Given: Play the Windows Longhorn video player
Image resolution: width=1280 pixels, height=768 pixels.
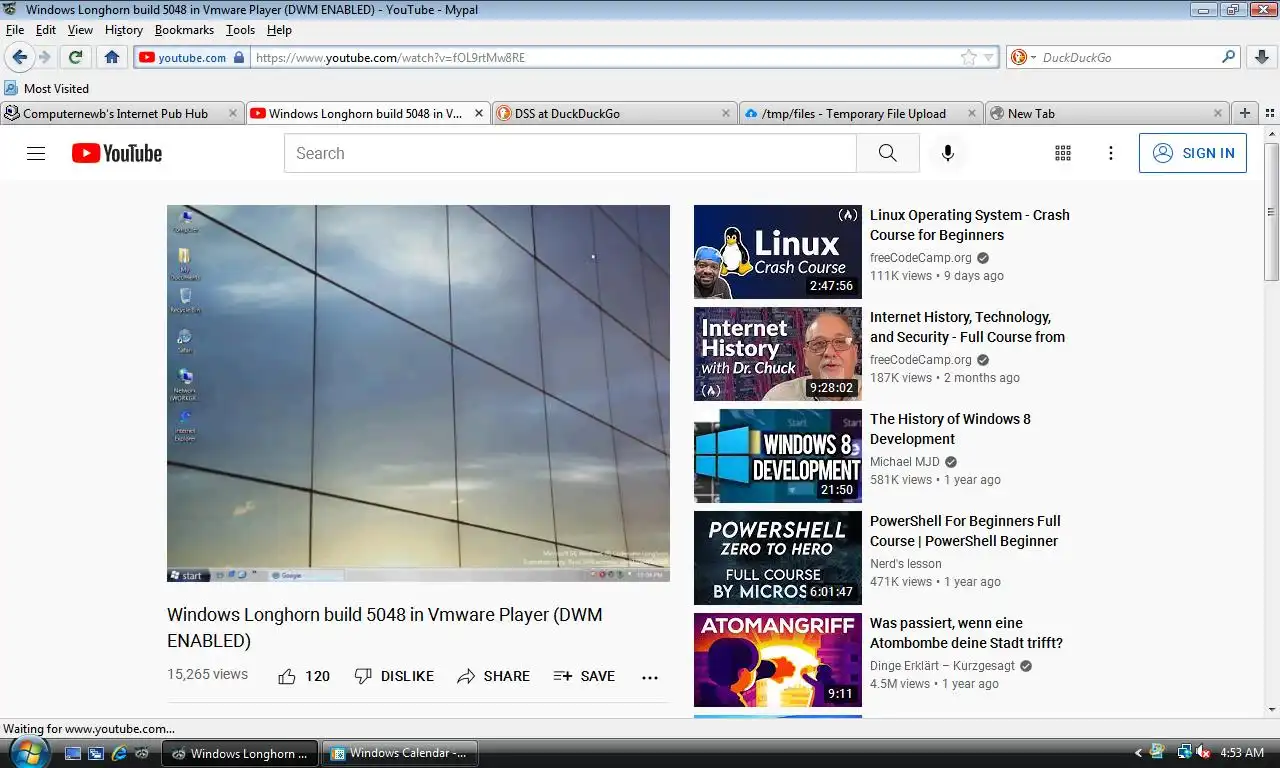Looking at the screenshot, I should pyautogui.click(x=418, y=393).
